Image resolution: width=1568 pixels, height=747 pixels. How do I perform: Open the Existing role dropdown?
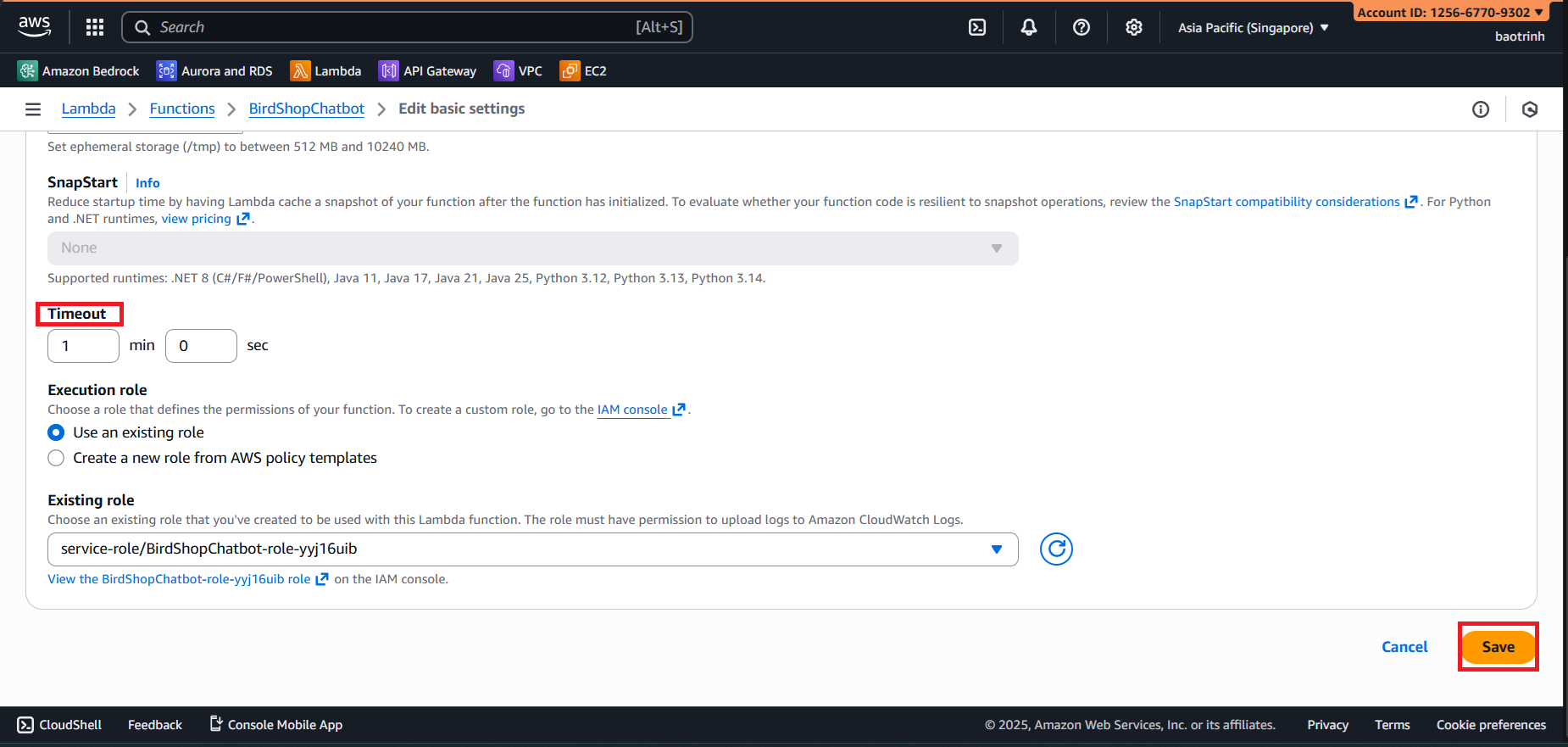pos(533,549)
